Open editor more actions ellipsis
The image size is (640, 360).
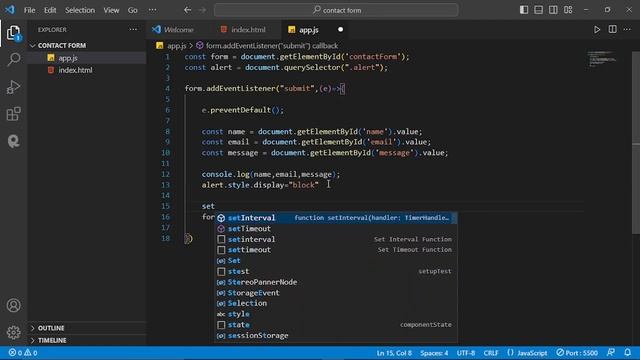pyautogui.click(x=627, y=29)
